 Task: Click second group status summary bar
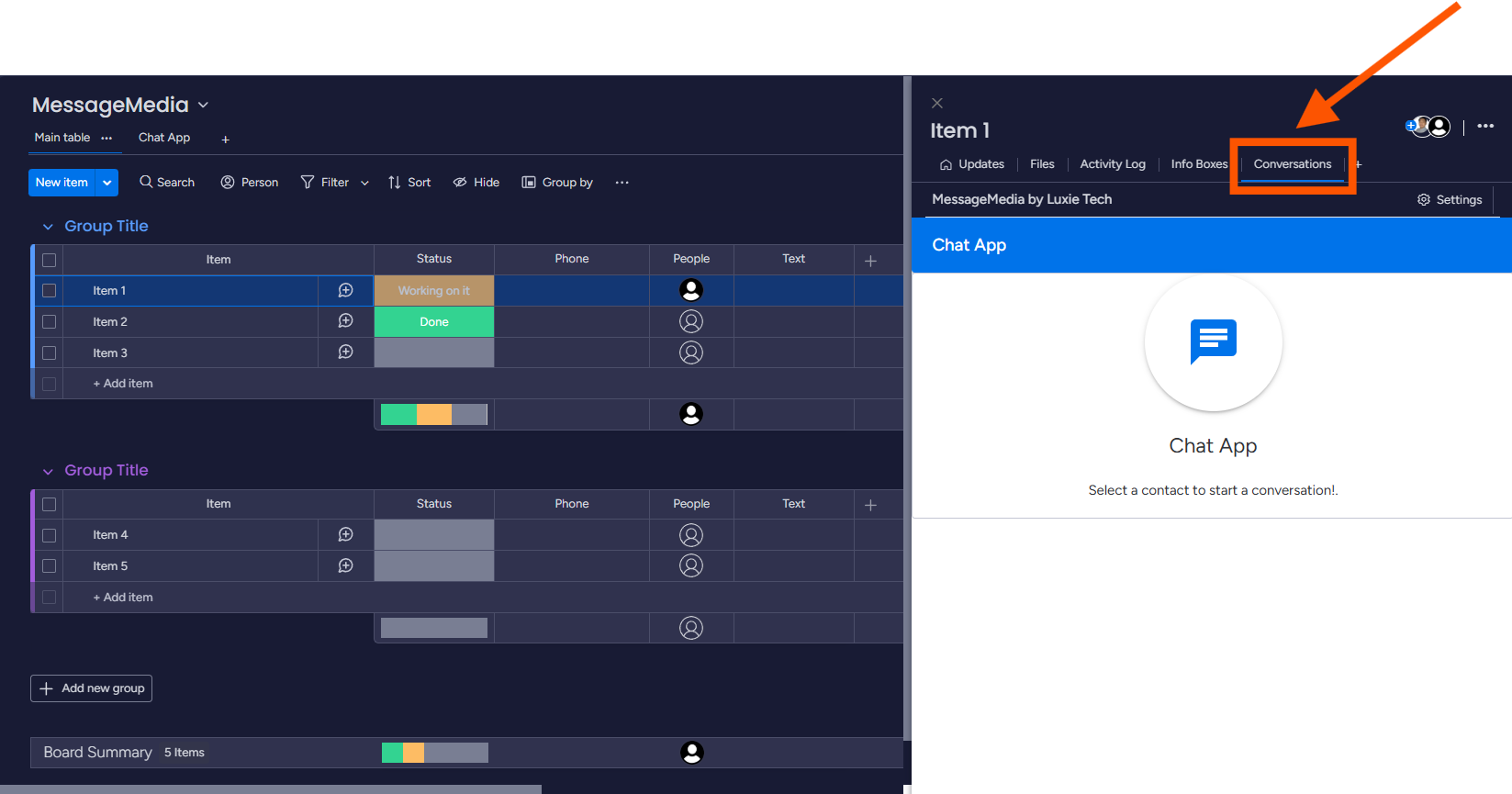[x=434, y=628]
